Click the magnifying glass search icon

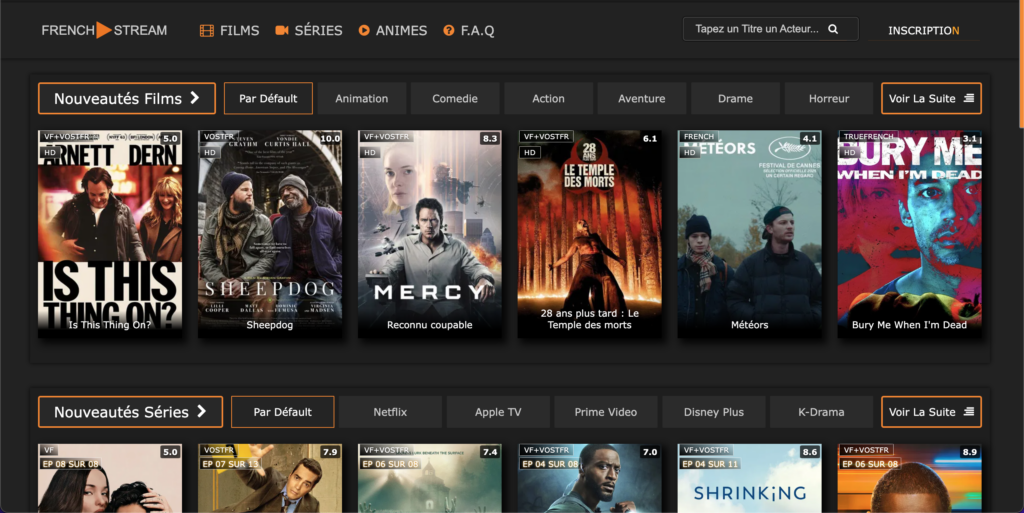(833, 29)
